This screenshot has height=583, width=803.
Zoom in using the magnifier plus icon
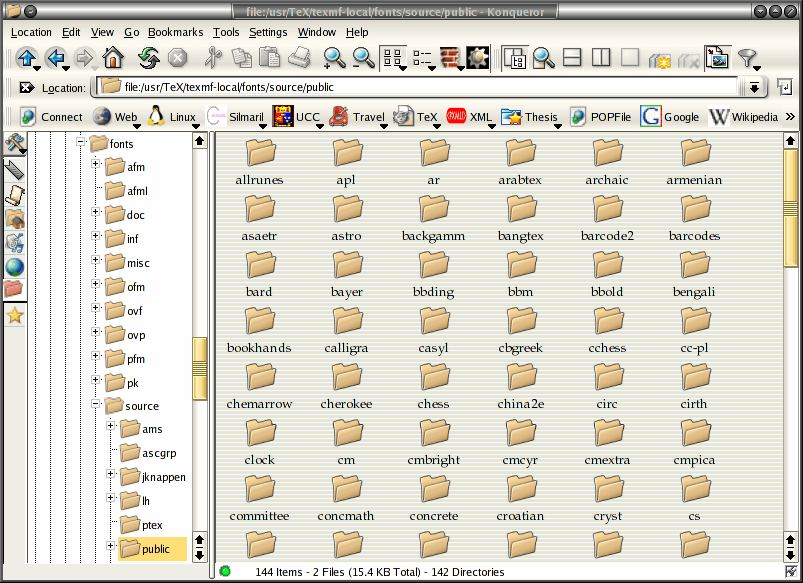tap(334, 57)
